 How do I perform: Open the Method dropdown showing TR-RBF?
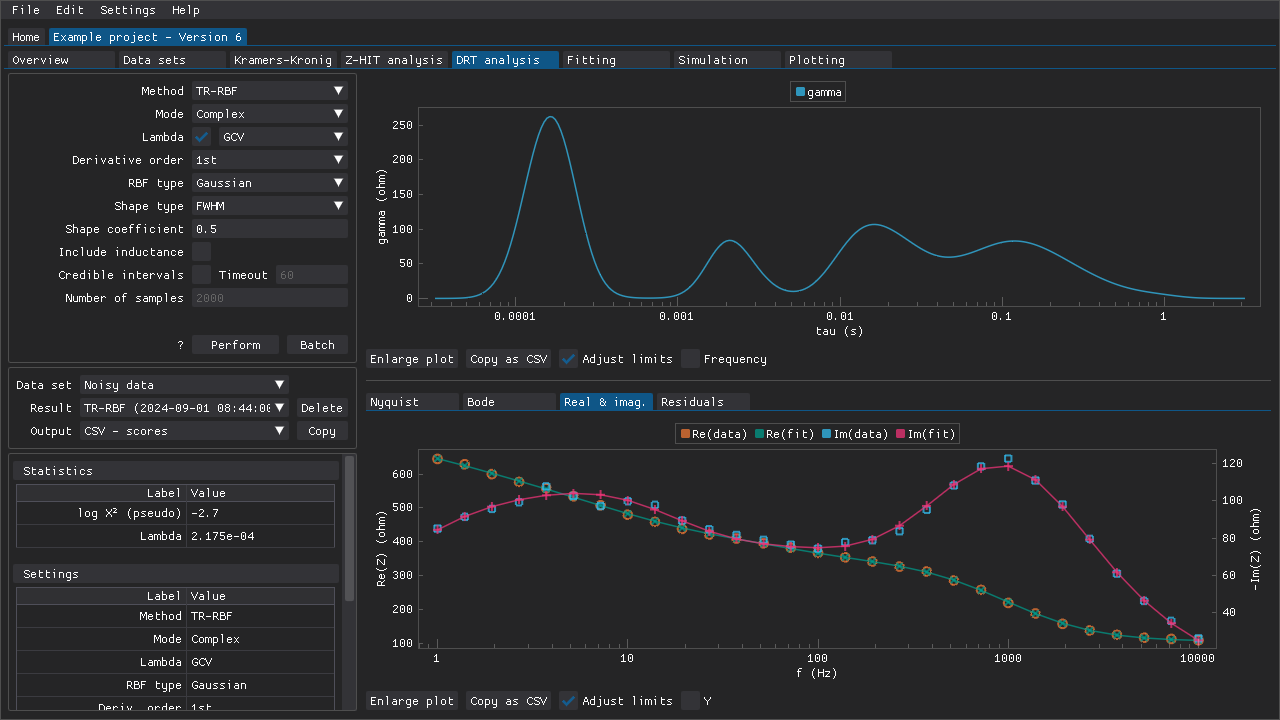[270, 91]
